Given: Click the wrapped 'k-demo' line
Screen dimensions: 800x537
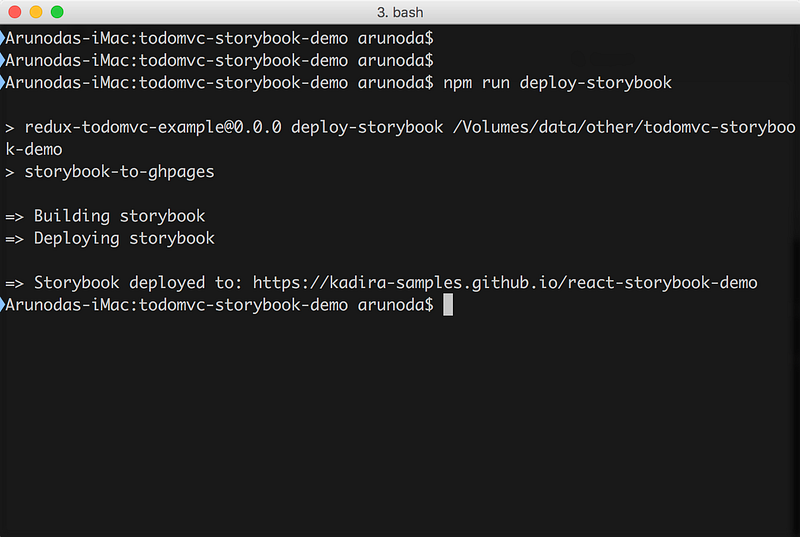Looking at the screenshot, I should pyautogui.click(x=34, y=149).
